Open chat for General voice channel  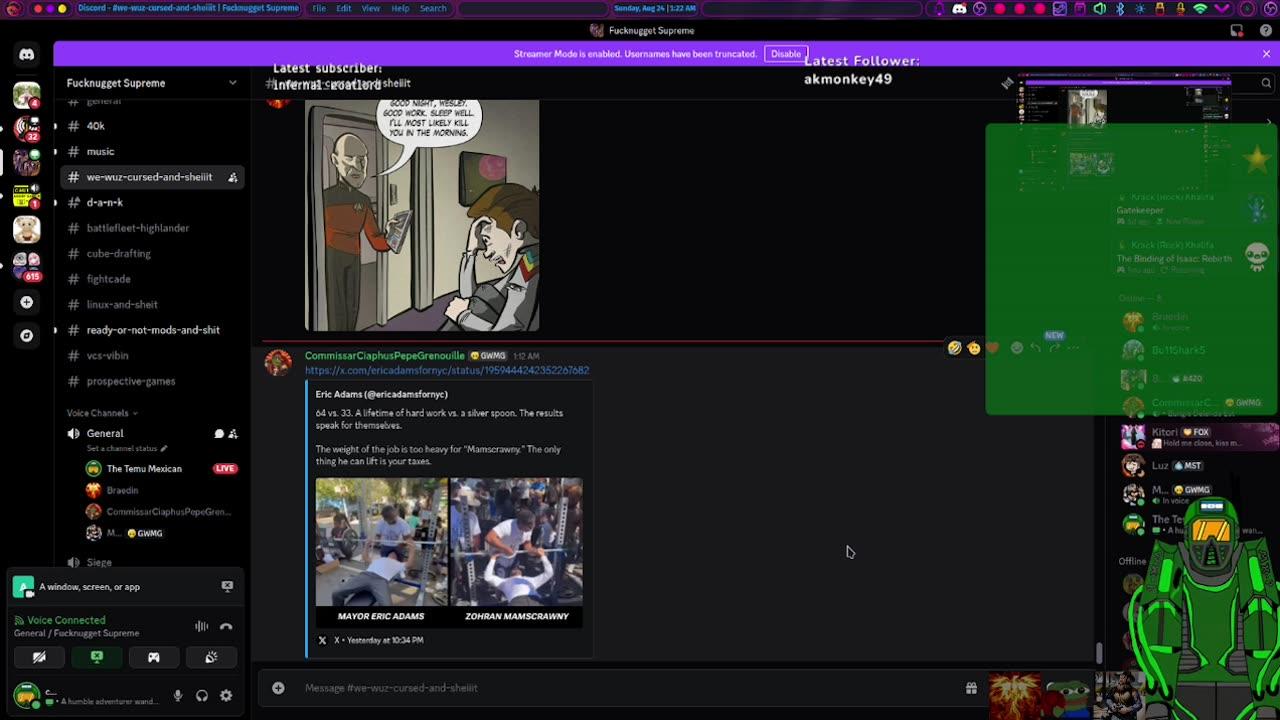tap(218, 434)
